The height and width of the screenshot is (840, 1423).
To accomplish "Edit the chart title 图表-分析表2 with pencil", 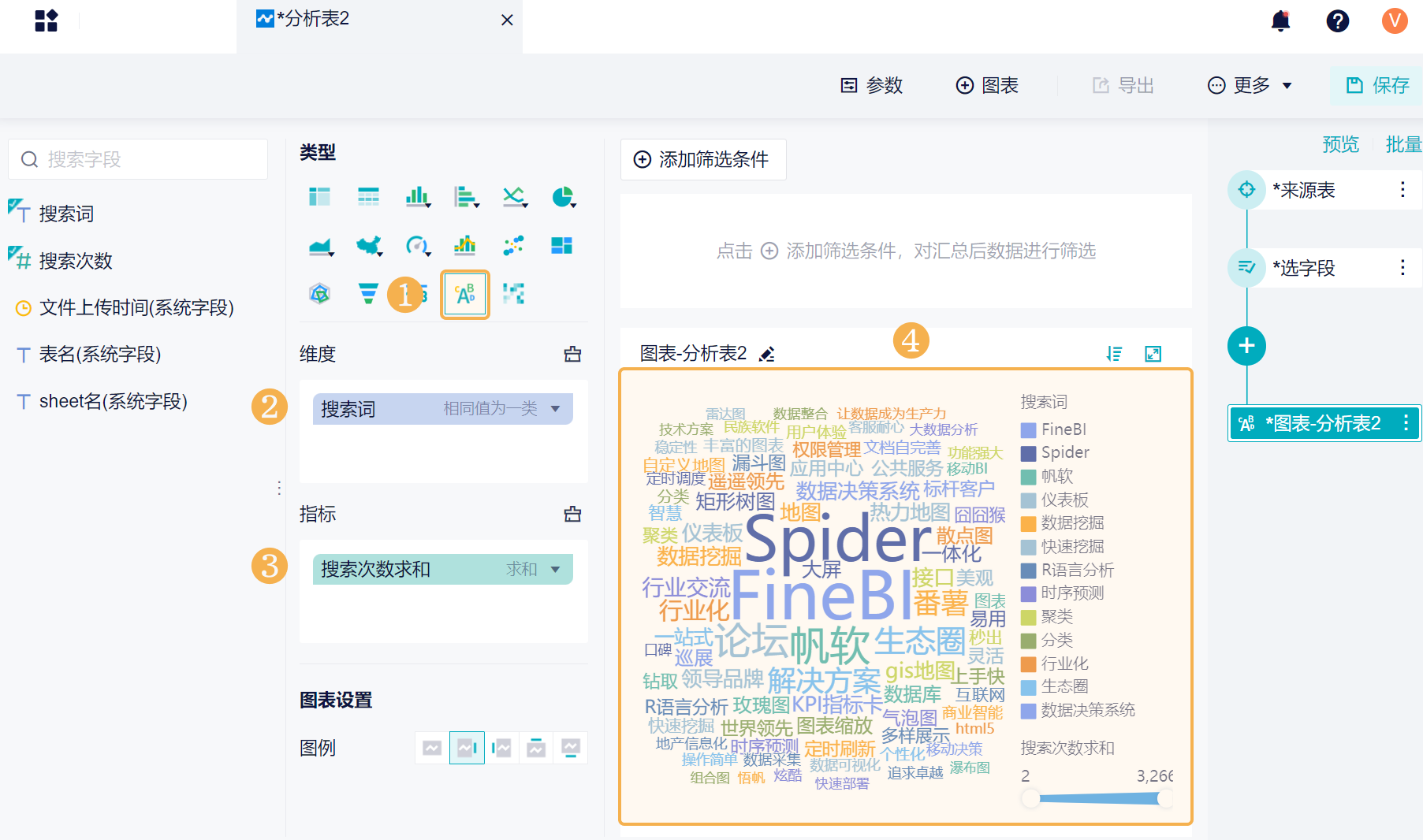I will pyautogui.click(x=767, y=354).
